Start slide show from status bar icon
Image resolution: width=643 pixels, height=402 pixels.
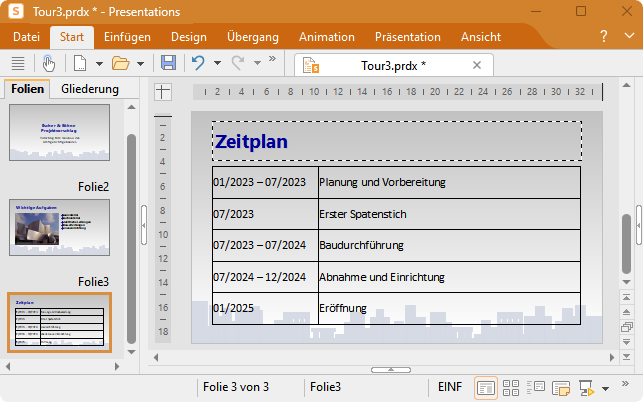(586, 387)
